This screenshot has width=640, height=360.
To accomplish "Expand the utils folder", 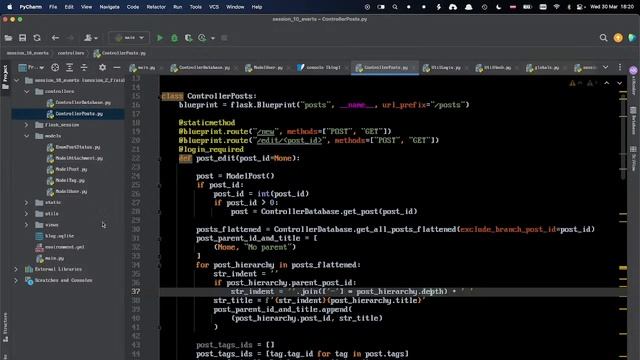I will click(27, 213).
